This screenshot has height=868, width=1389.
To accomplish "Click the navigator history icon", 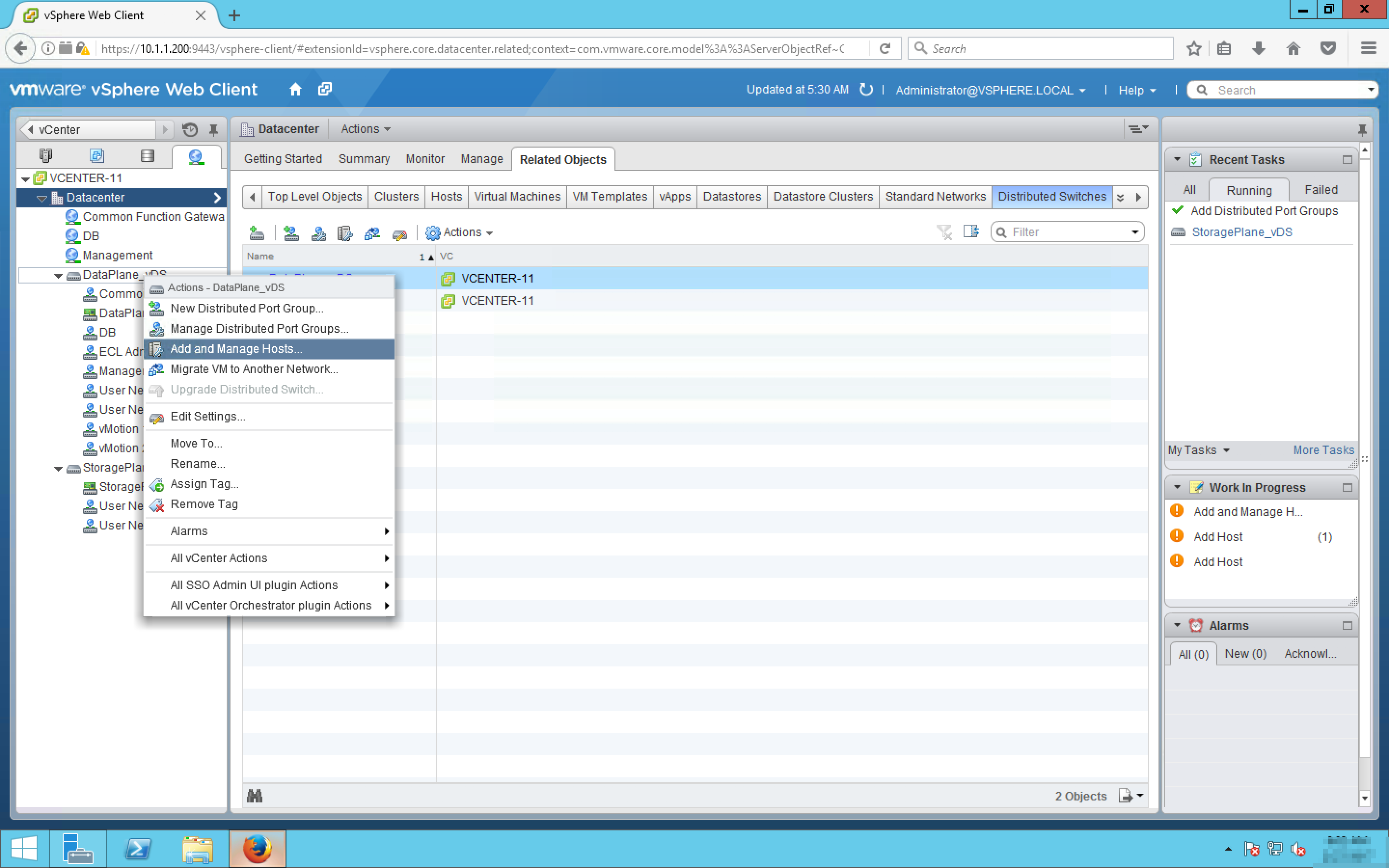I will pos(190,130).
